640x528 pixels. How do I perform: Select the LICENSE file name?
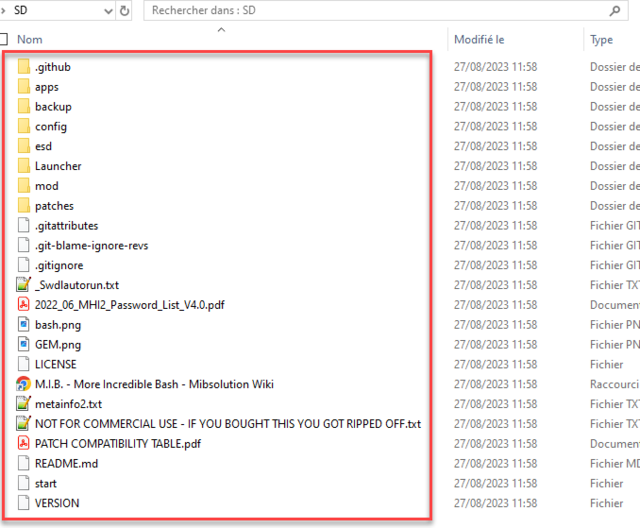point(56,364)
